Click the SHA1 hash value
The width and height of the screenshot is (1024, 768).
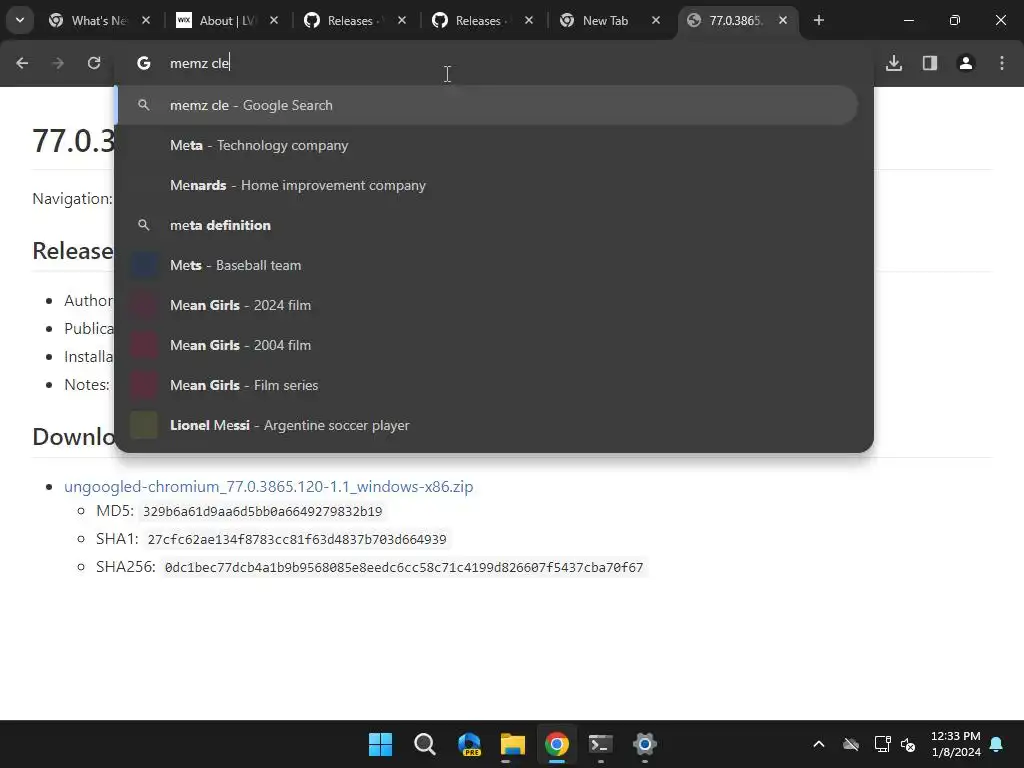coord(297,539)
